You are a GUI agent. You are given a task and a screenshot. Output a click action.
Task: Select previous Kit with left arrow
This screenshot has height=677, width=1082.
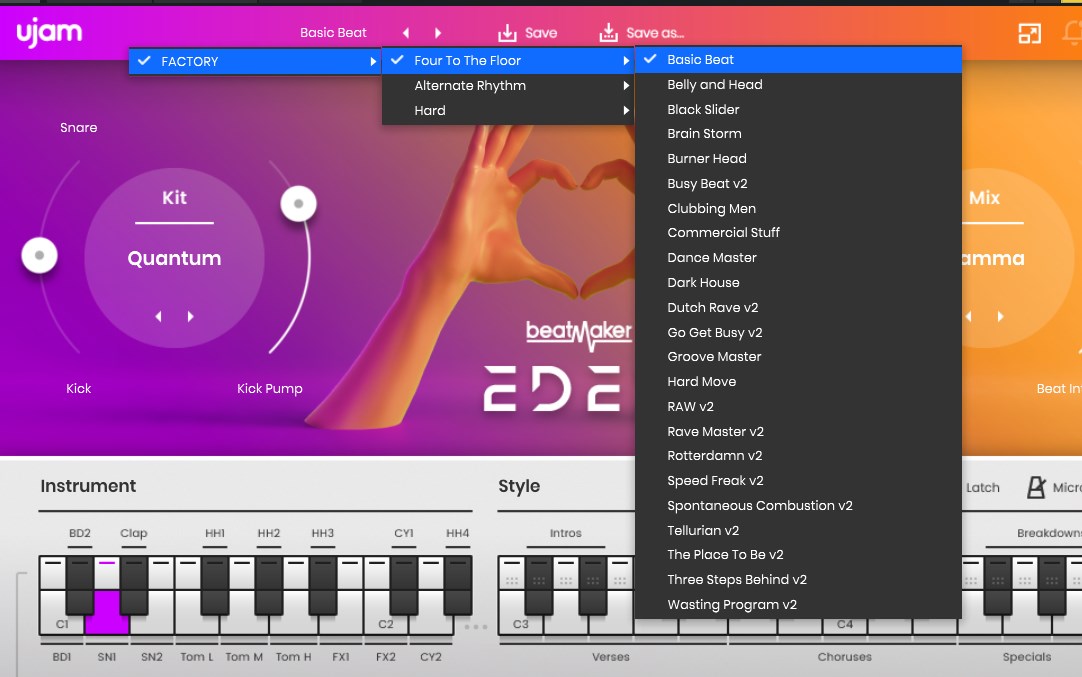[x=158, y=317]
